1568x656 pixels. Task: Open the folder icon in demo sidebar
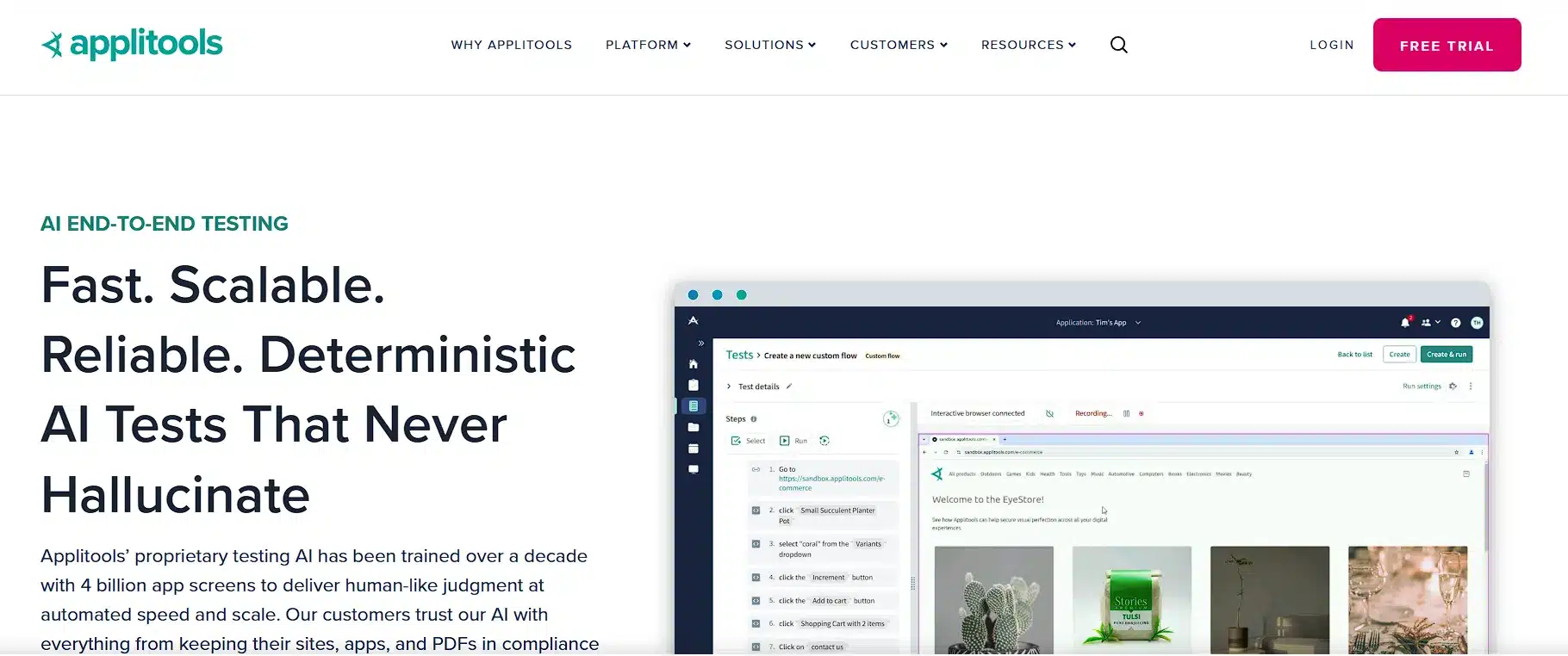pos(694,427)
